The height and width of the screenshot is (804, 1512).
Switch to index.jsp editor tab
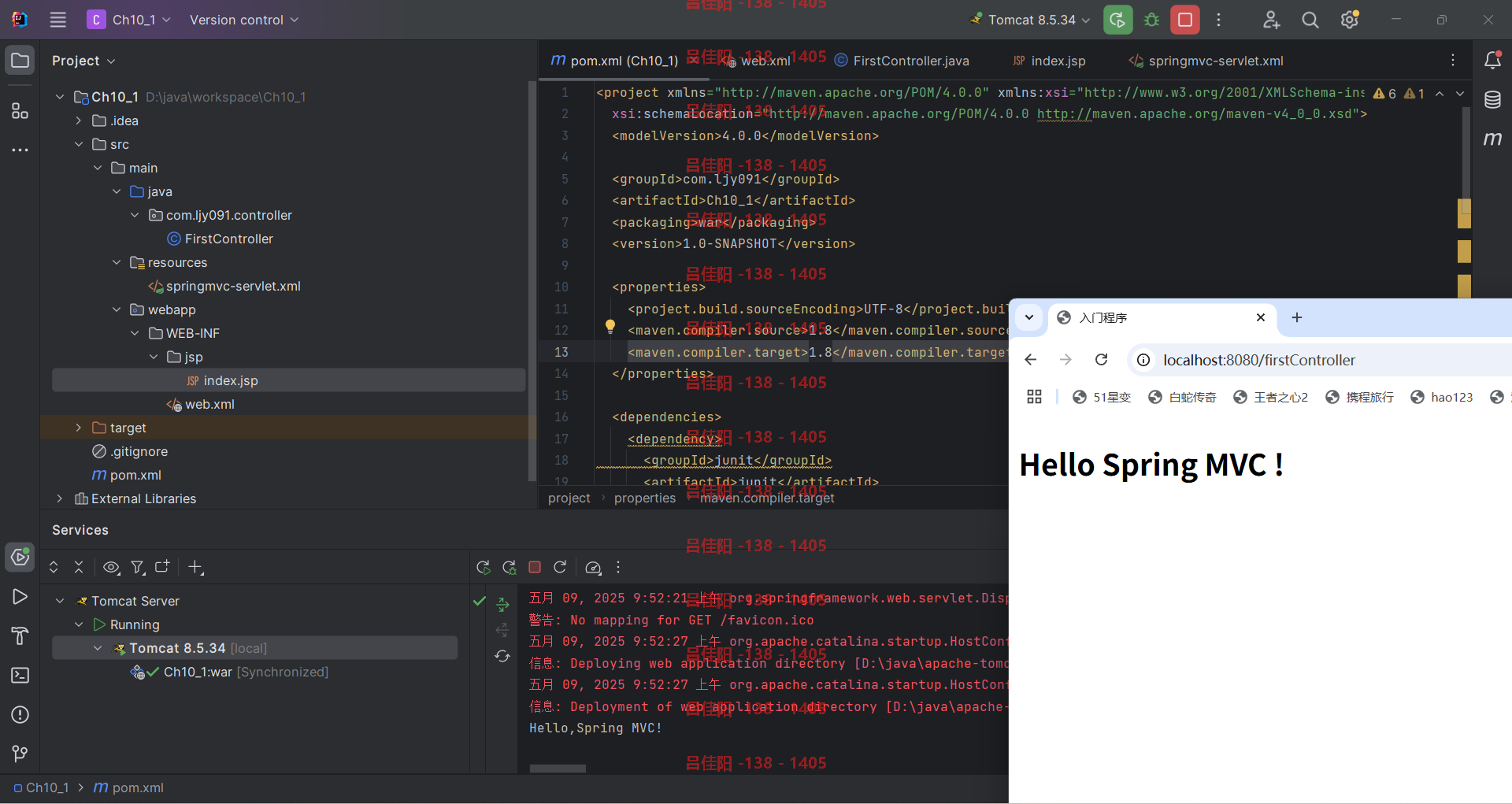pos(1049,61)
